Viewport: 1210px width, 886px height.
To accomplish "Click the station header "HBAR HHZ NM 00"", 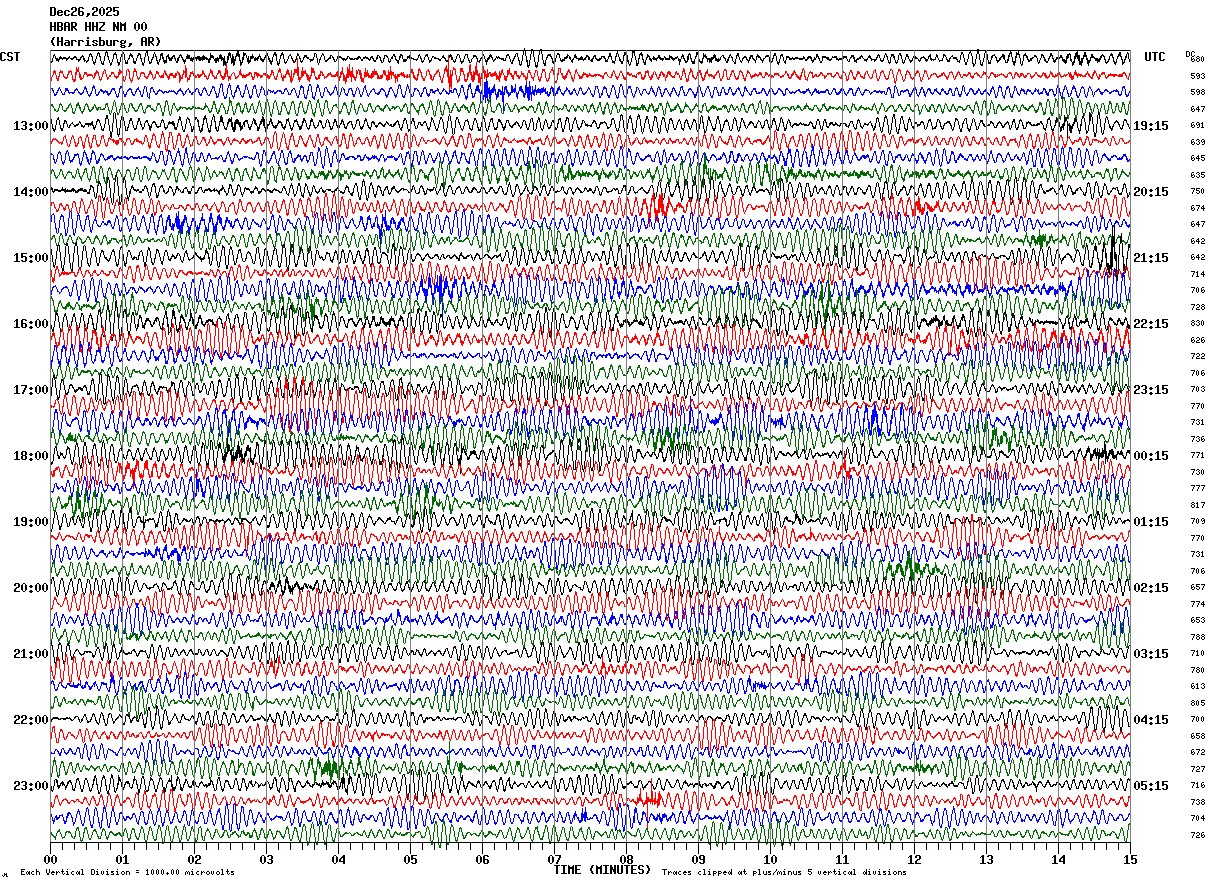I will tap(98, 27).
